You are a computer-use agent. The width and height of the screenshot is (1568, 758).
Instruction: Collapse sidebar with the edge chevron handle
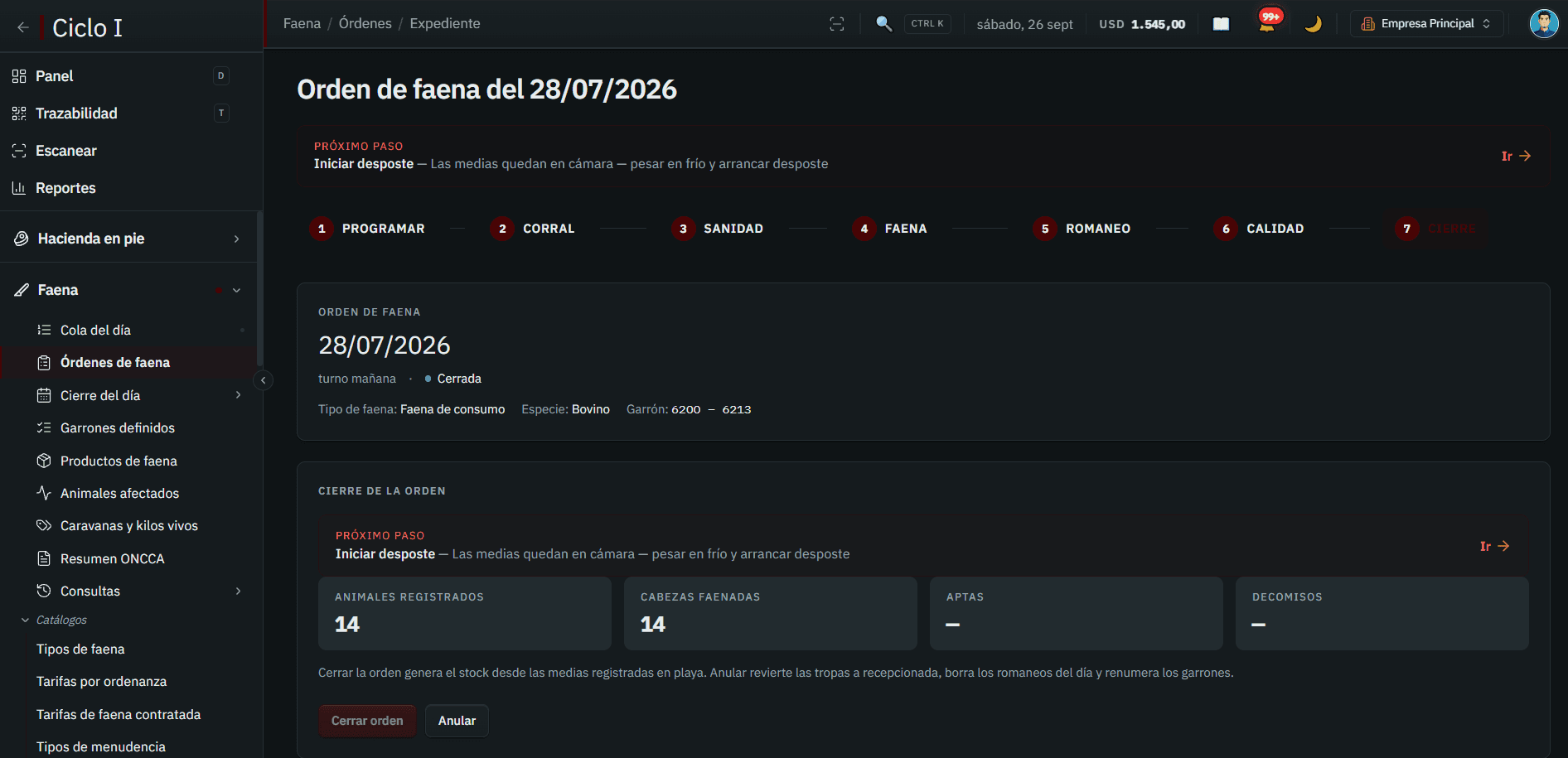click(x=263, y=380)
